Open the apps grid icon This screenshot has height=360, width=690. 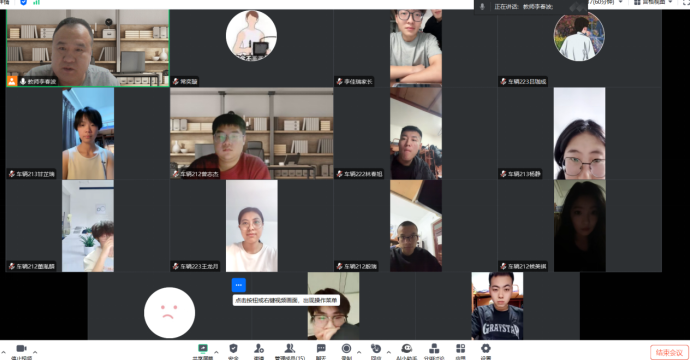point(460,349)
